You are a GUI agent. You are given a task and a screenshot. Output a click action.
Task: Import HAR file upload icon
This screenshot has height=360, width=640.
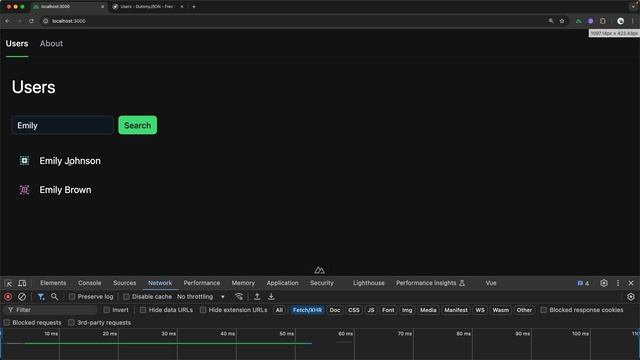tap(257, 297)
